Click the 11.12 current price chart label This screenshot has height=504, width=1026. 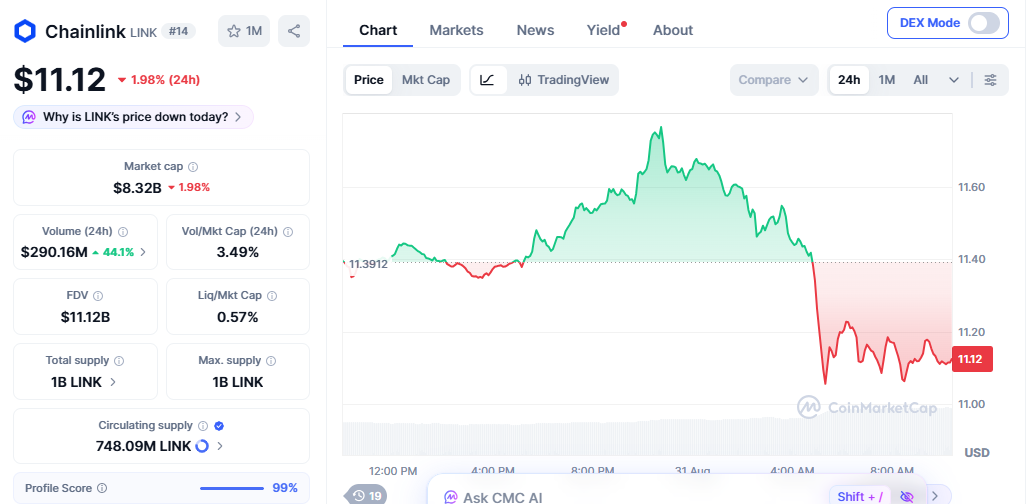point(972,359)
